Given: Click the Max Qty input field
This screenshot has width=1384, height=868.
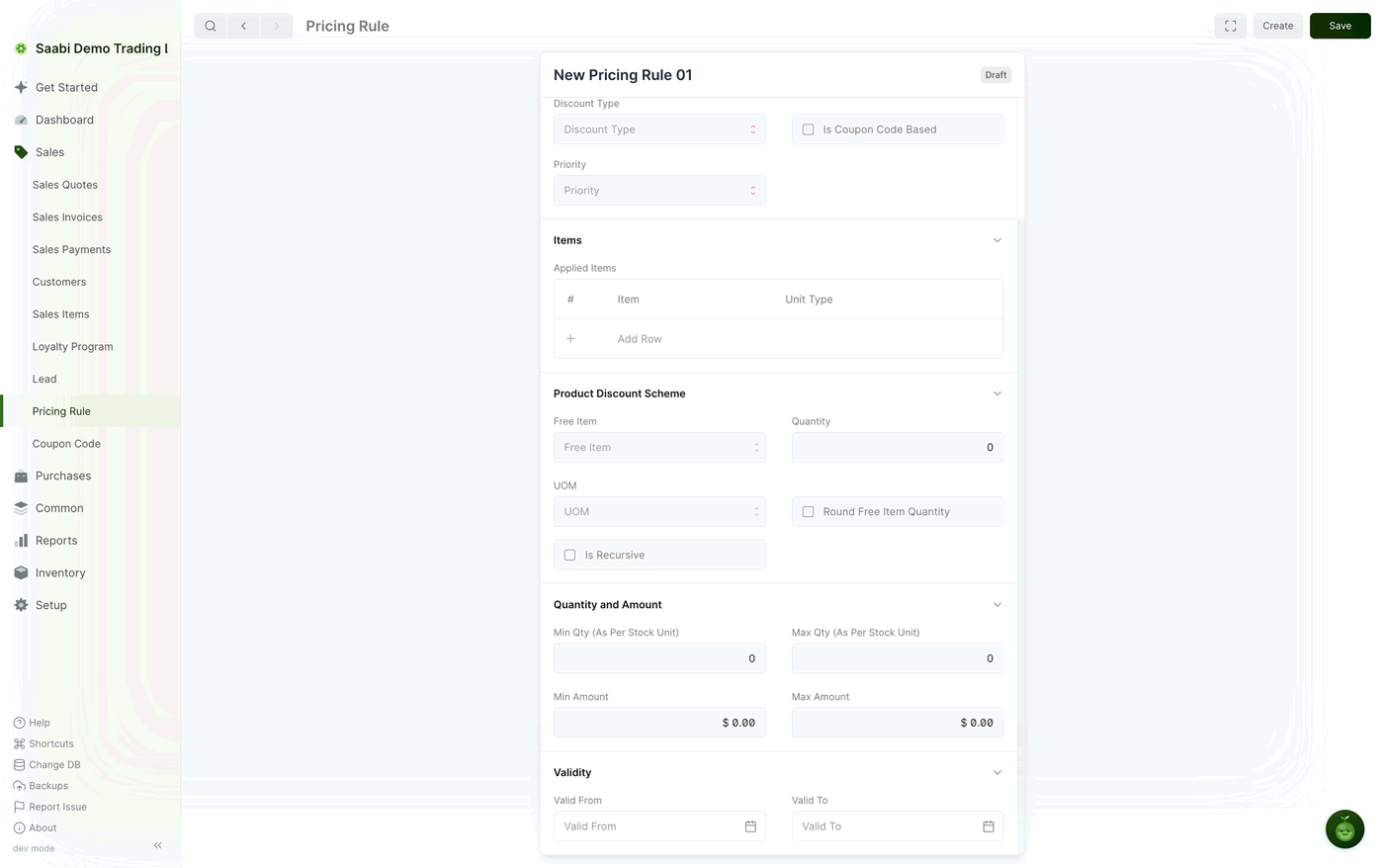Looking at the screenshot, I should tap(898, 658).
